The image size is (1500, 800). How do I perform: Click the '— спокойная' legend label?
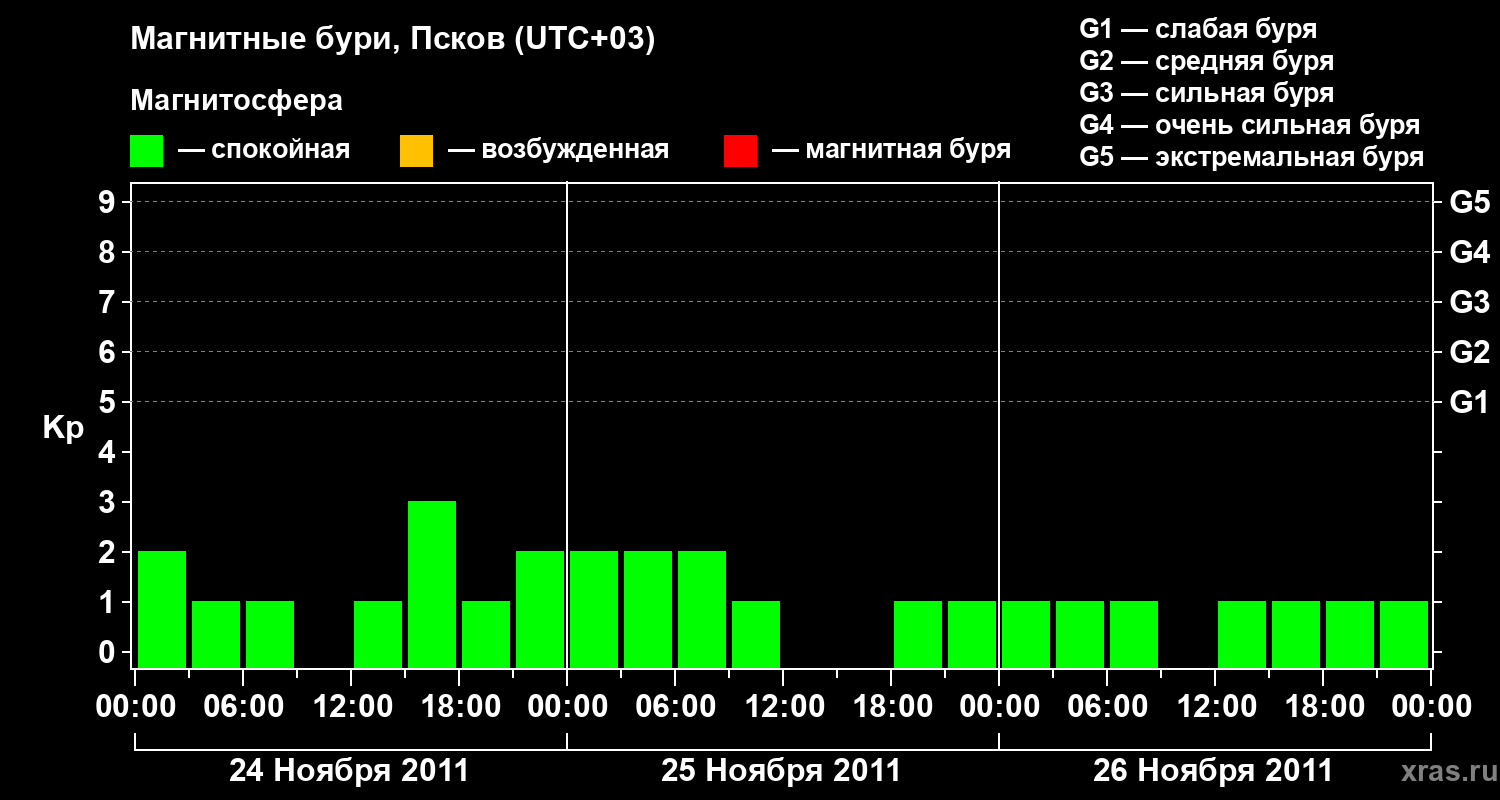point(264,151)
